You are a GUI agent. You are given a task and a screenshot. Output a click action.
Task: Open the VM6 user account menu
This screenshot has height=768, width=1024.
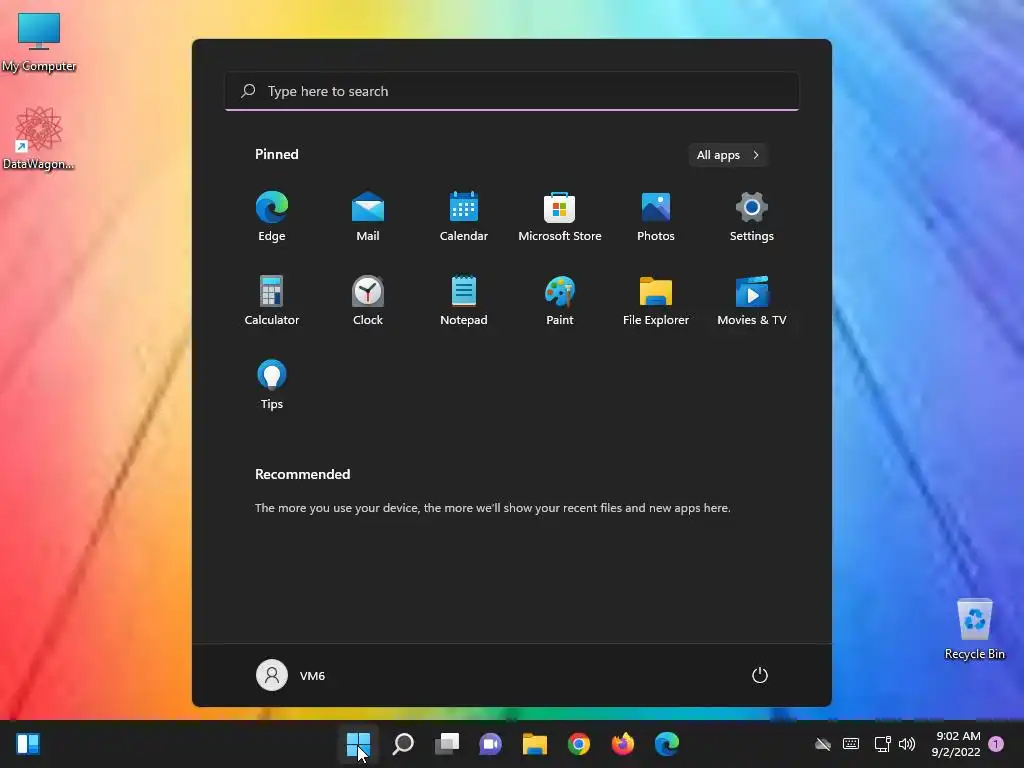coord(291,675)
